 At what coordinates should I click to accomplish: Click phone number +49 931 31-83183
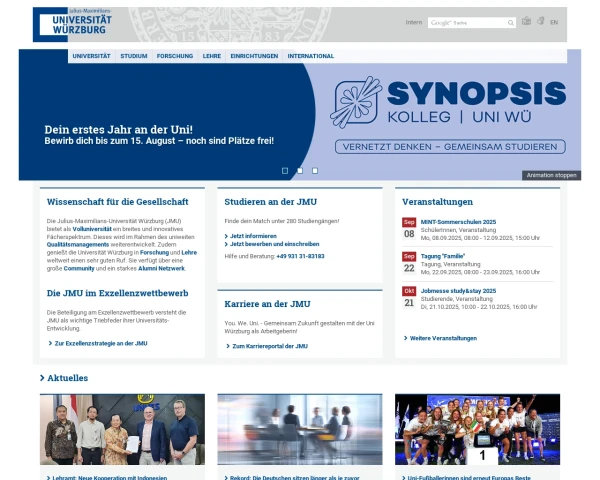coord(300,256)
